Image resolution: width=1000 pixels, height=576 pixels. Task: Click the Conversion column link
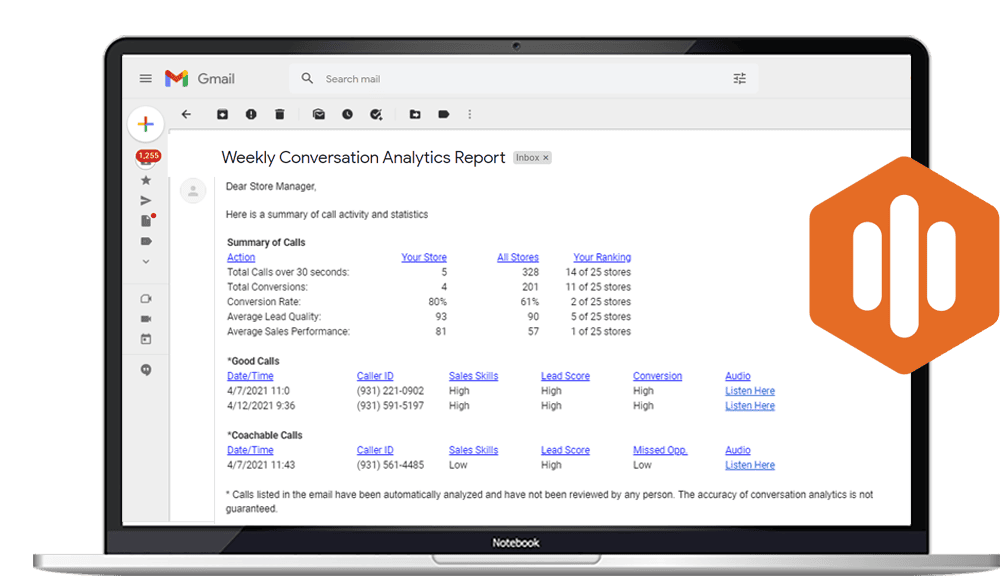[x=658, y=376]
